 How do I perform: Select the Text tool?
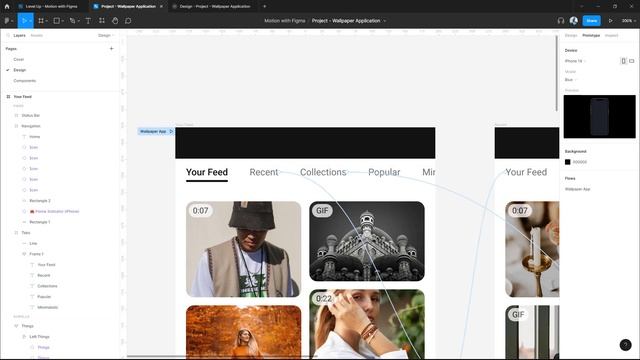click(88, 20)
